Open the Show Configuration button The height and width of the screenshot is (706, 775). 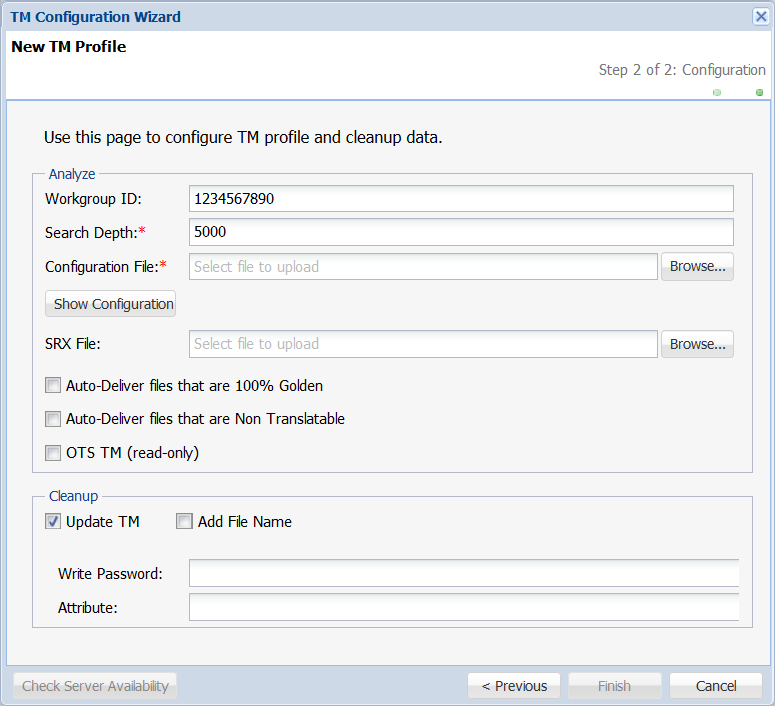pyautogui.click(x=110, y=304)
